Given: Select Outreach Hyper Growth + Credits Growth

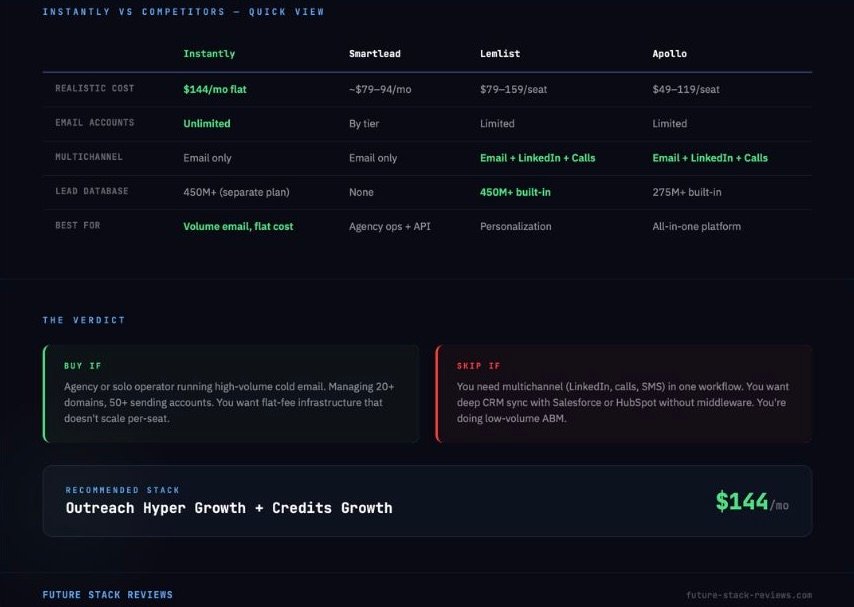Looking at the screenshot, I should pyautogui.click(x=228, y=508).
